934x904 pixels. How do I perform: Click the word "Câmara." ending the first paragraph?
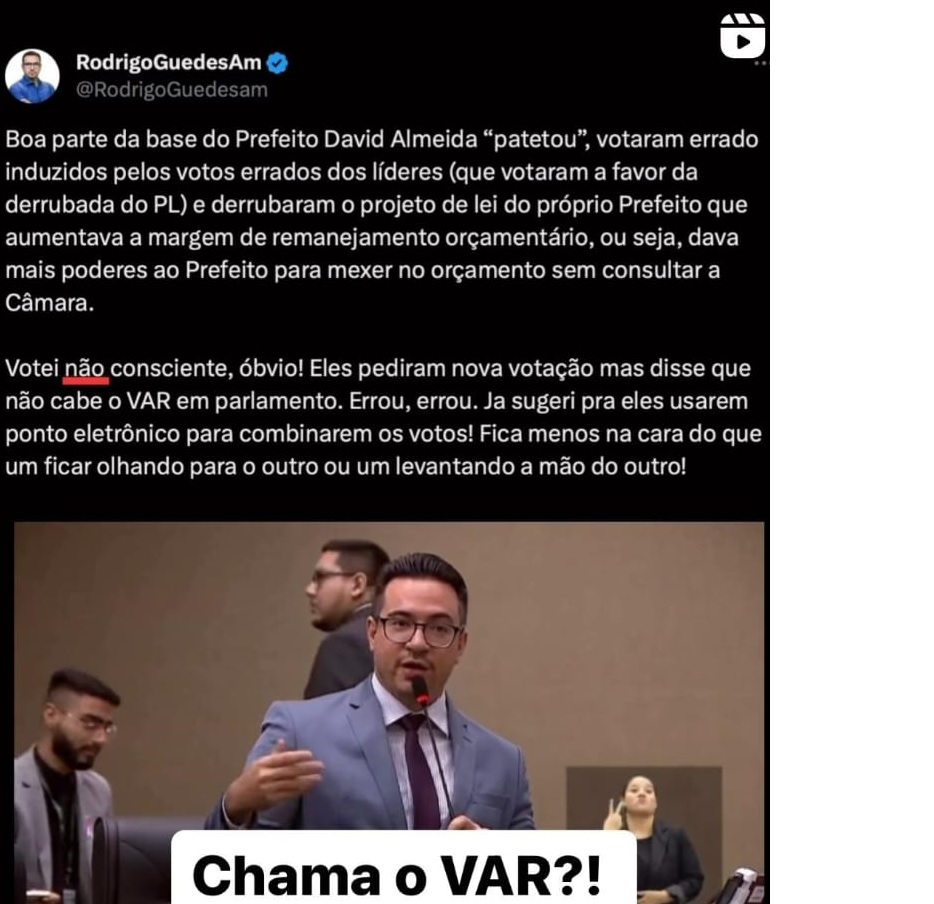(49, 303)
